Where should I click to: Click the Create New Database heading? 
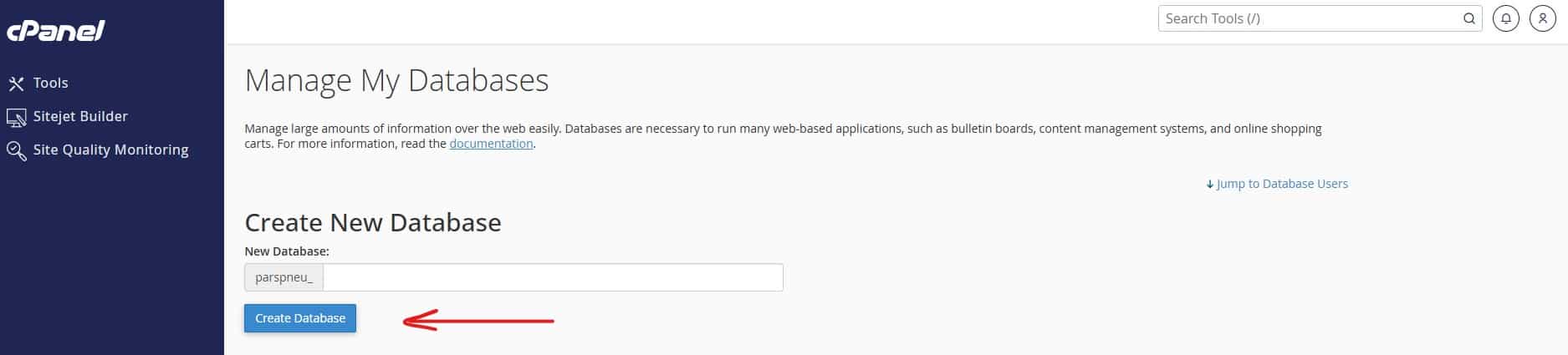(372, 222)
